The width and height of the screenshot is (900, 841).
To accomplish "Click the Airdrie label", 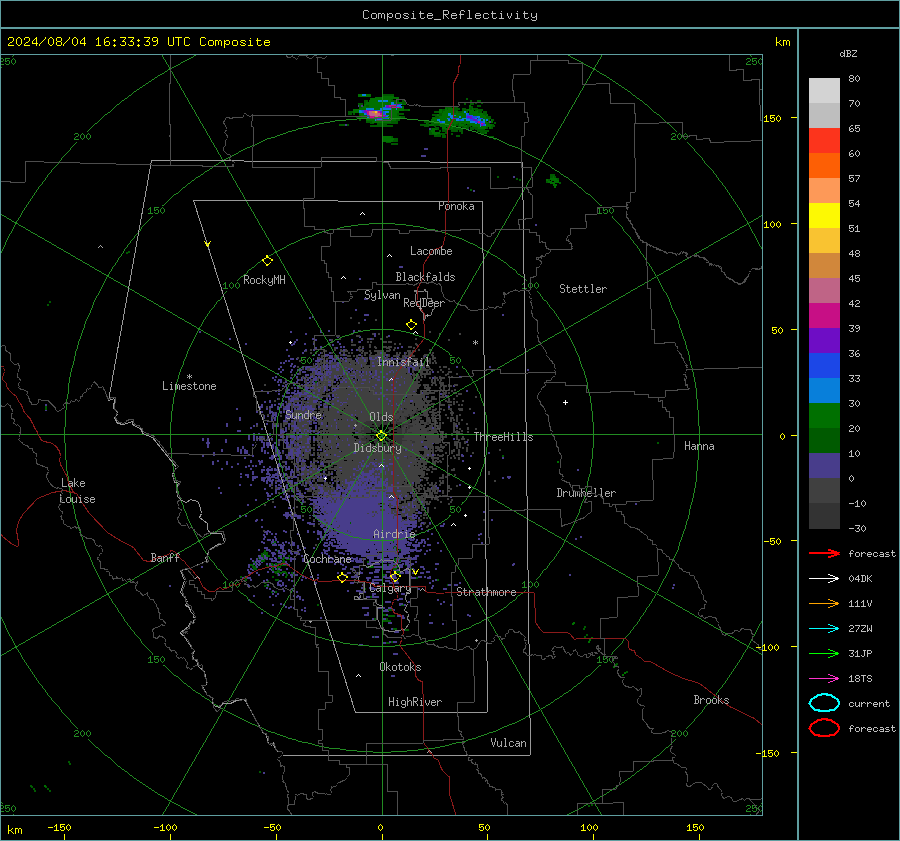I will click(394, 534).
